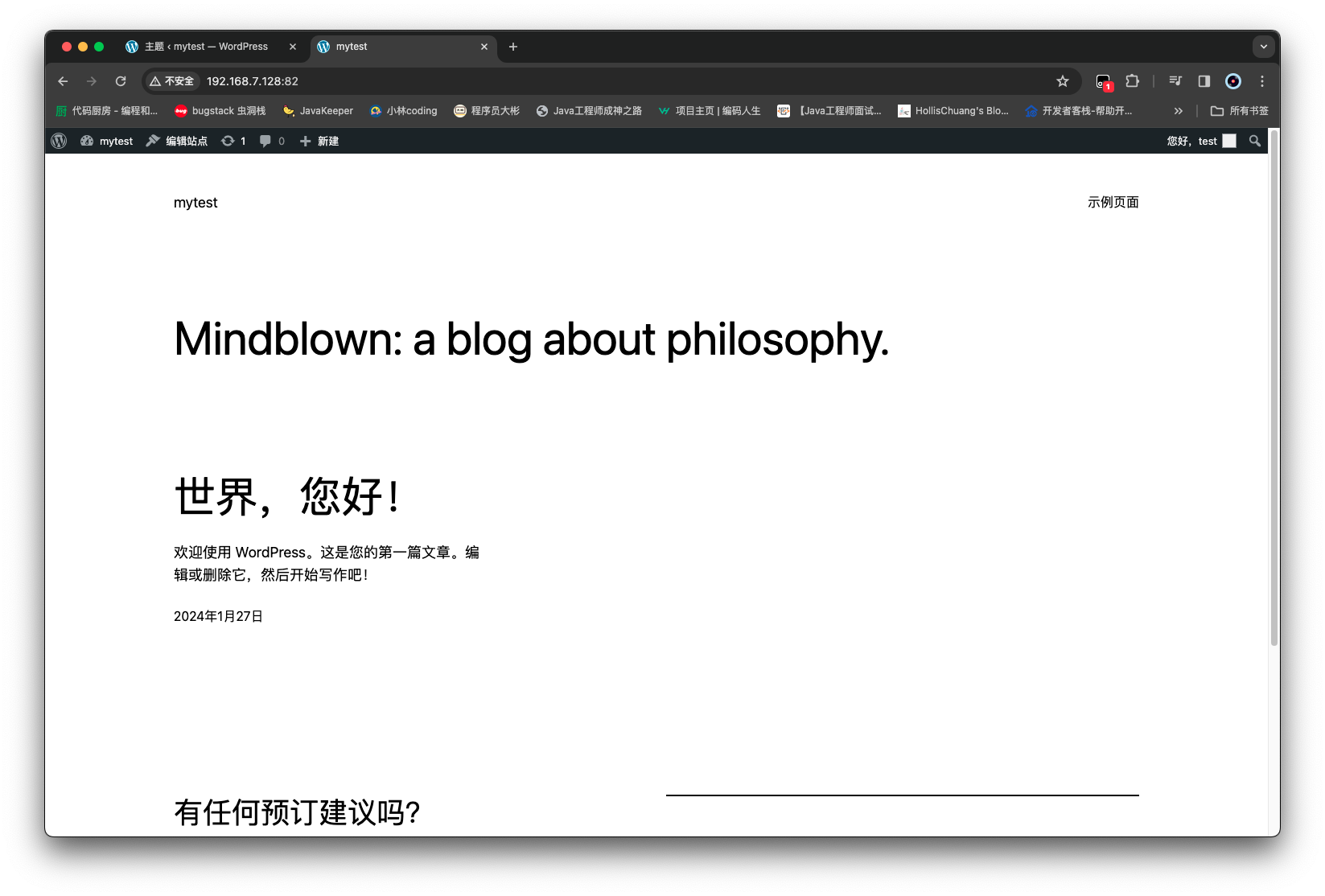The width and height of the screenshot is (1325, 896).
Task: Go back with the browser back arrow
Action: pyautogui.click(x=63, y=81)
